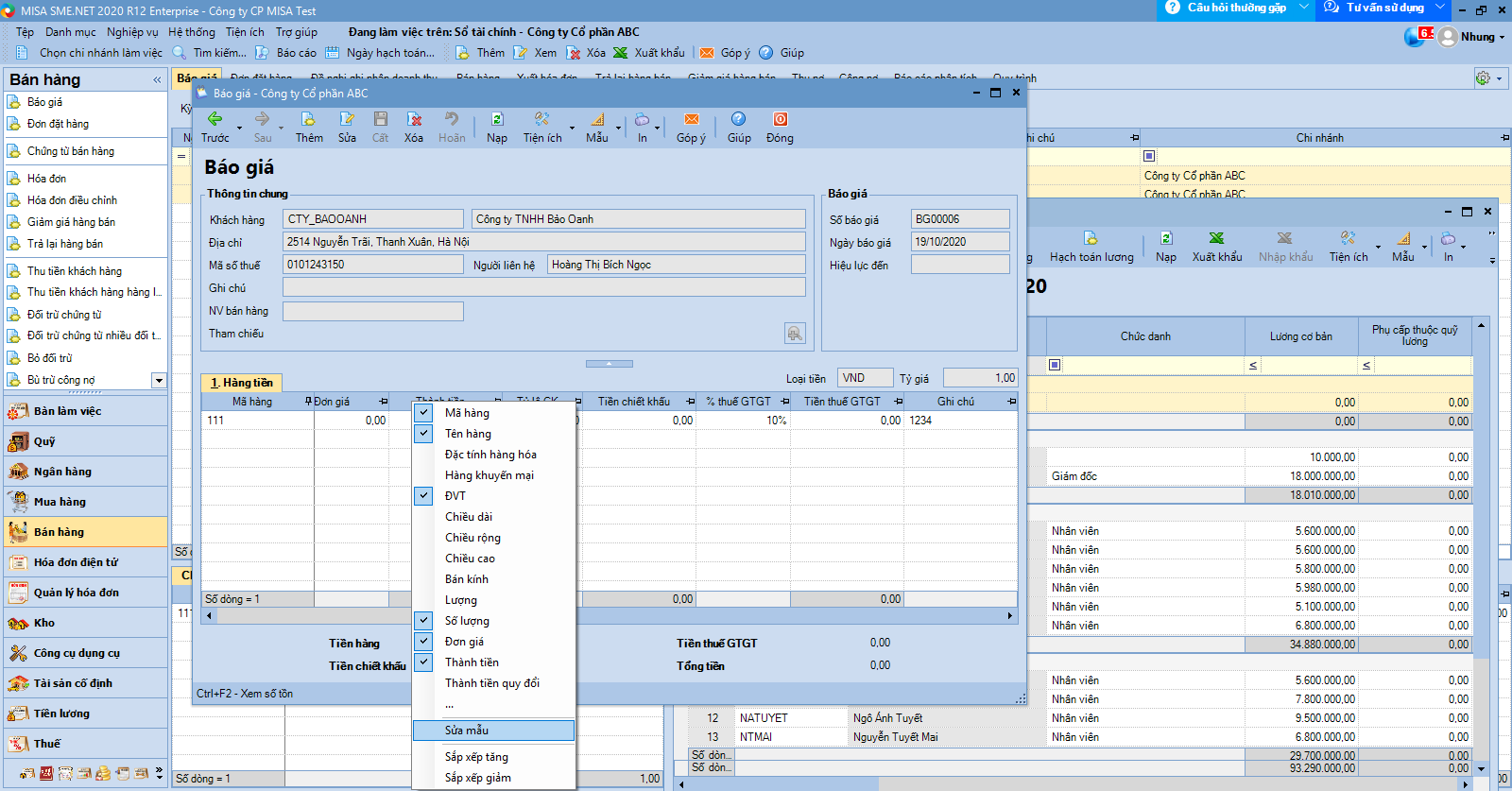Screen dimensions: 1512x791
Task: Open the Ngân hàng module
Action: point(86,472)
